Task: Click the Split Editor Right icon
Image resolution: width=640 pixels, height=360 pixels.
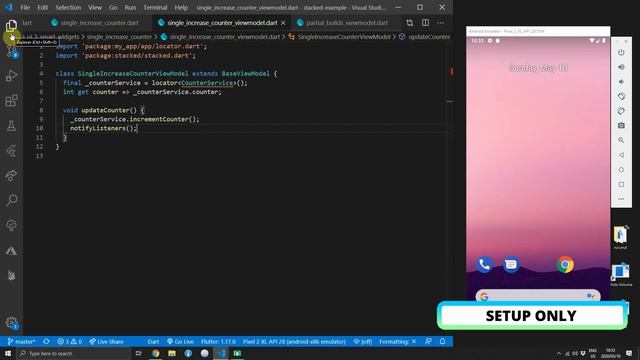Action: (x=425, y=23)
